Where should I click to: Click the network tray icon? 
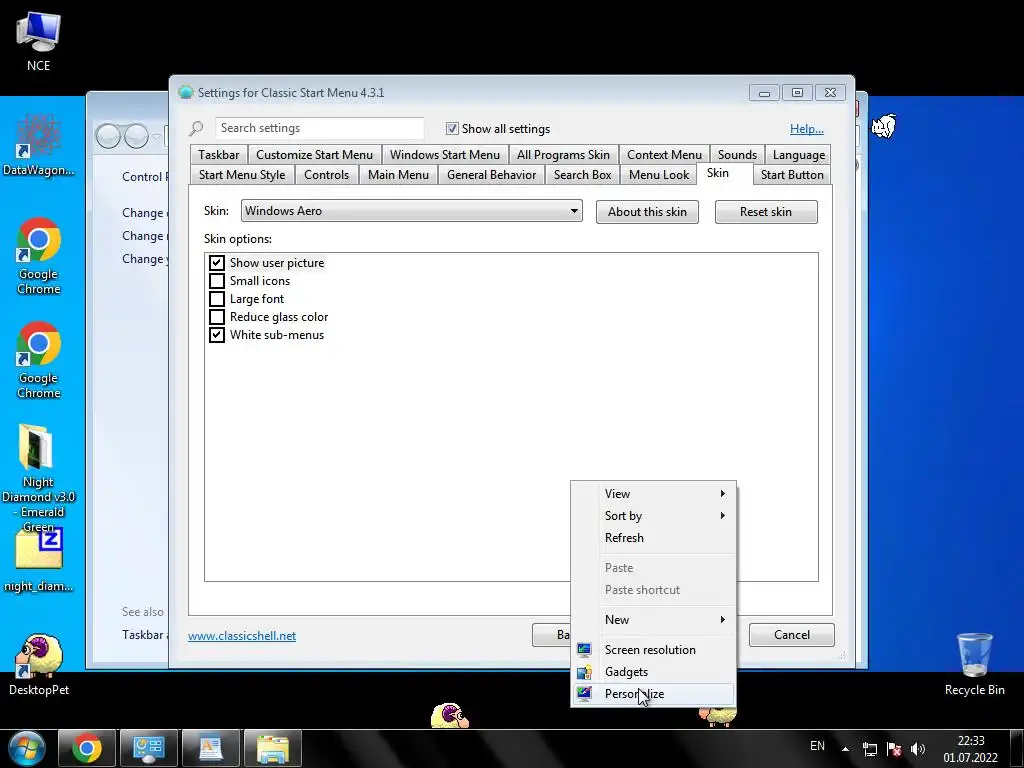tap(870, 749)
